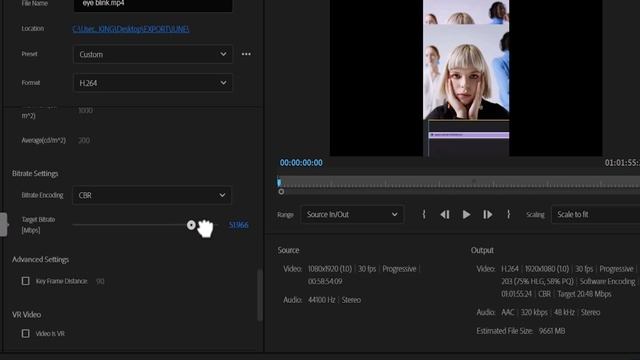Set the out point bracket
The image size is (640, 360).
pos(509,214)
